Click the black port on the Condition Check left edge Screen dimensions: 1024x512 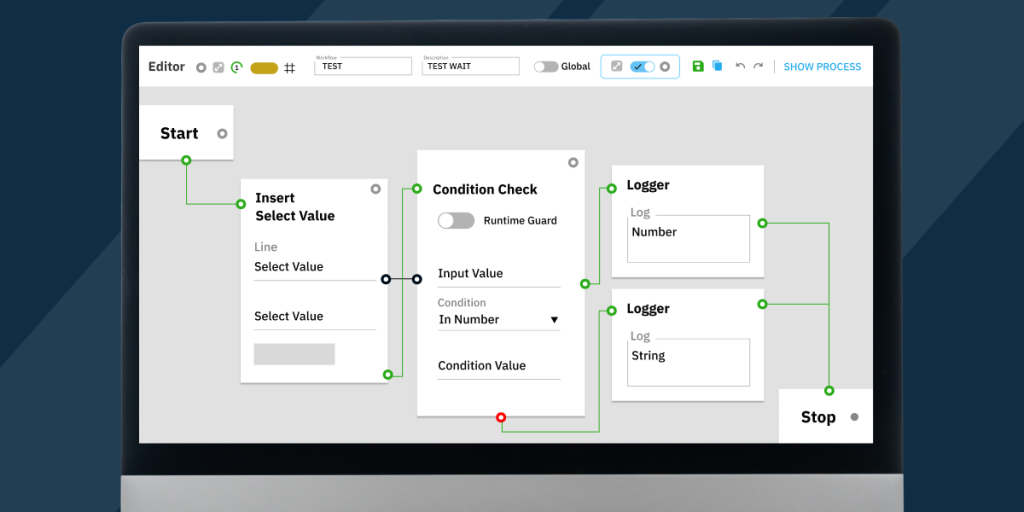(417, 280)
